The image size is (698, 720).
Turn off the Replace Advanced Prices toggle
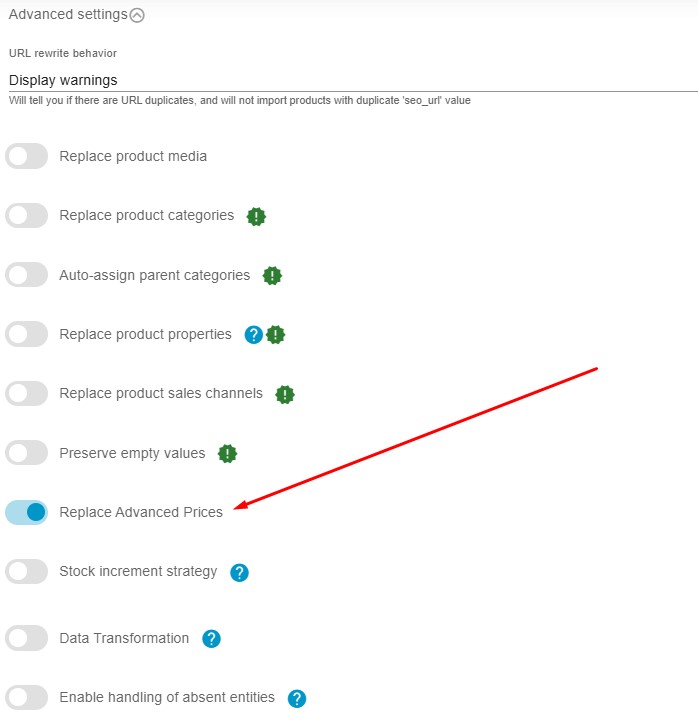[x=27, y=513]
